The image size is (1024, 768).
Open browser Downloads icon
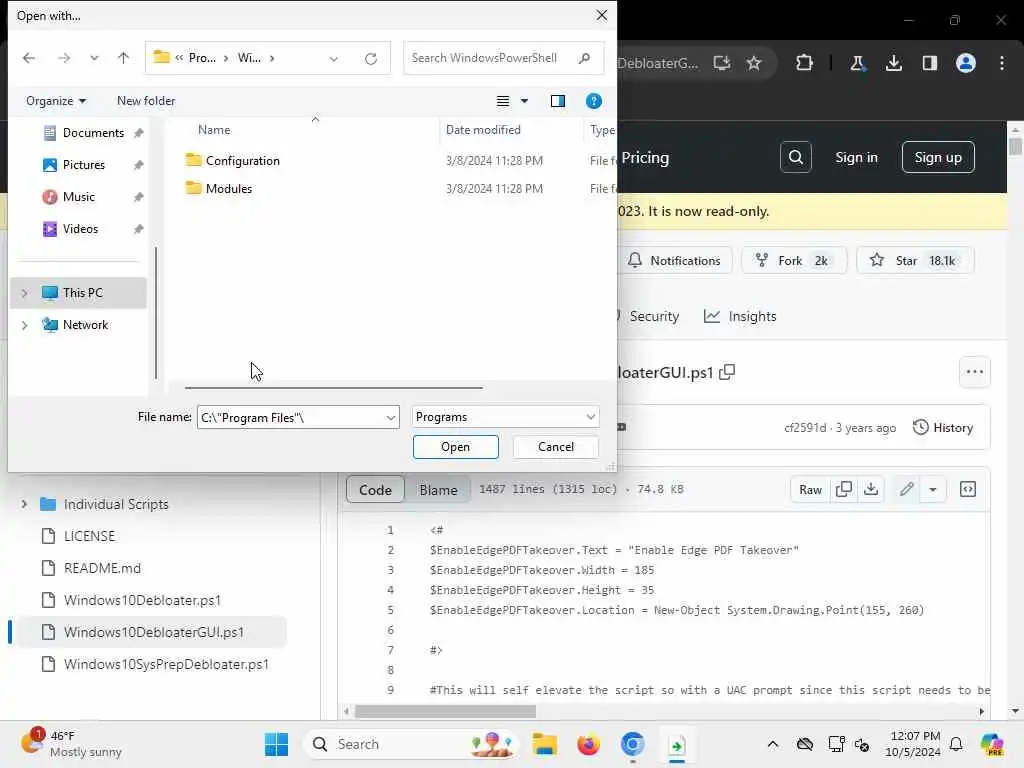click(x=893, y=63)
